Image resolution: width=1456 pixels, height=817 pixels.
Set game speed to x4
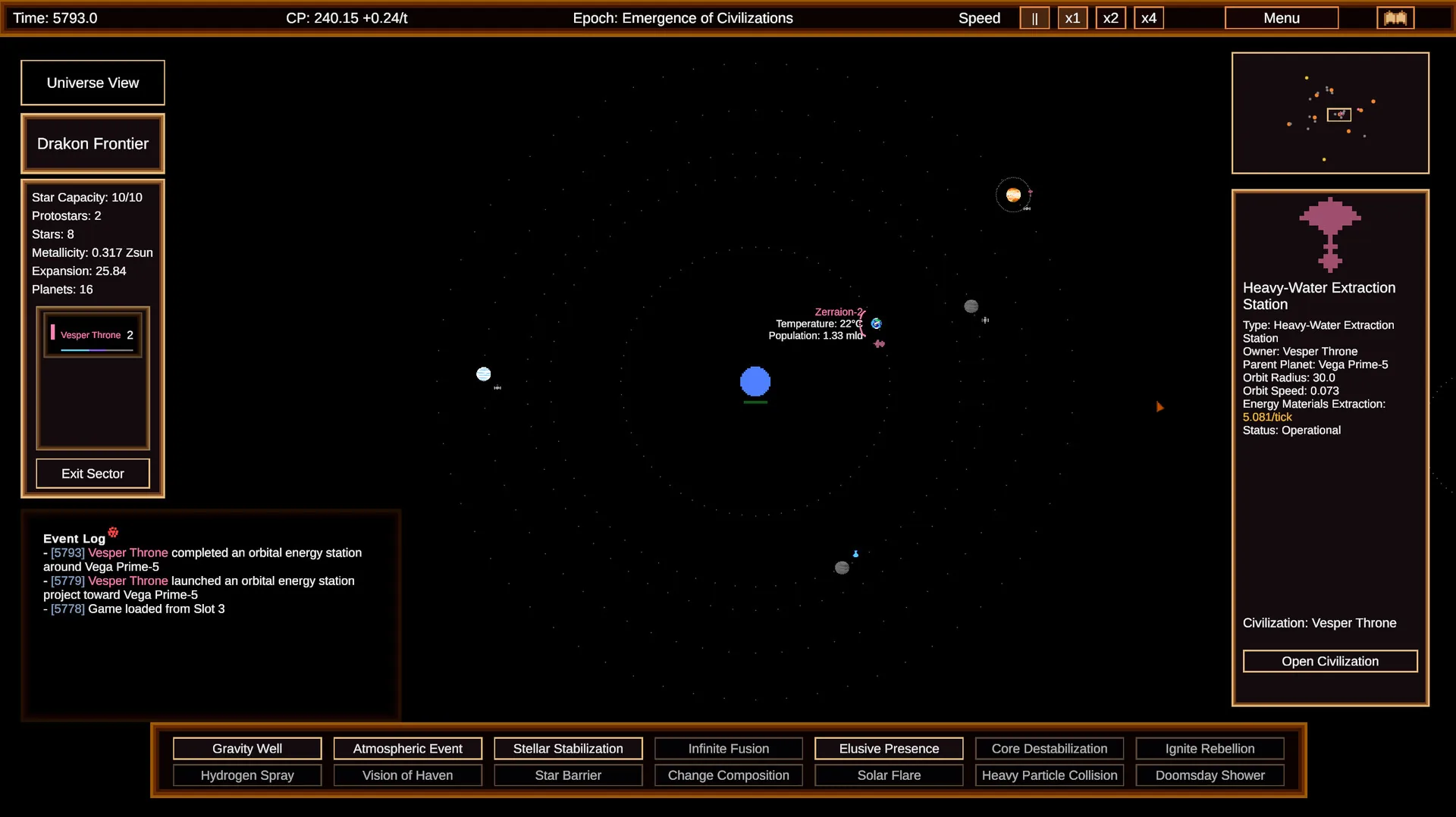(x=1149, y=18)
